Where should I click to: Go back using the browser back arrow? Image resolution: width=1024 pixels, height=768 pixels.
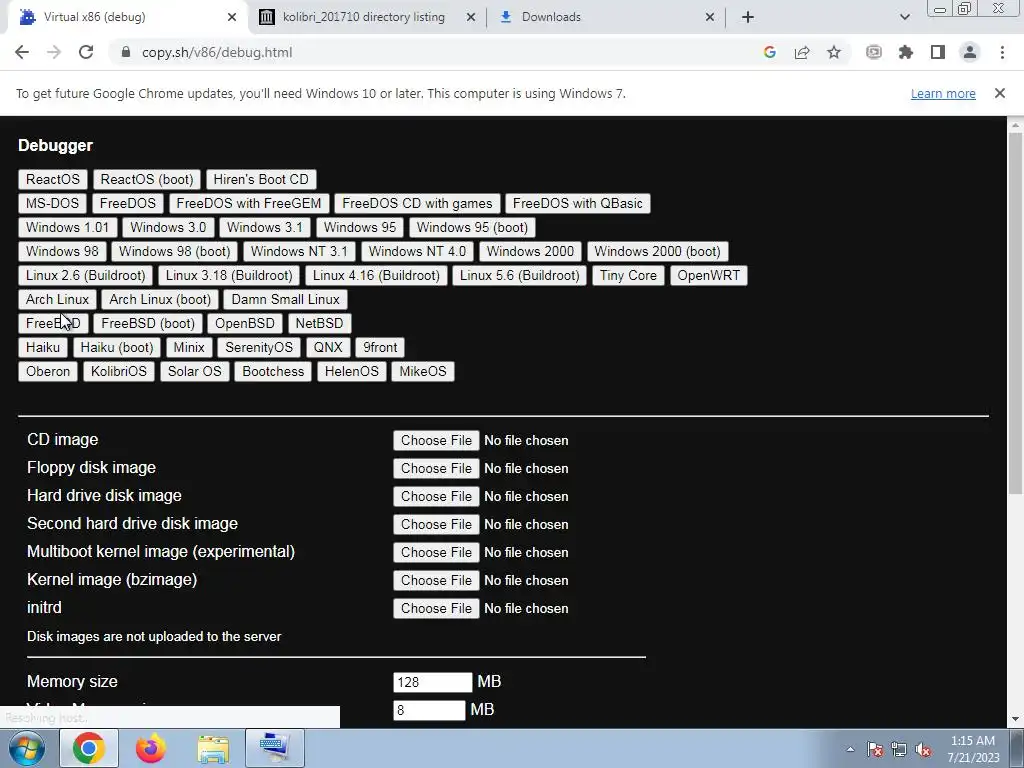[x=22, y=52]
